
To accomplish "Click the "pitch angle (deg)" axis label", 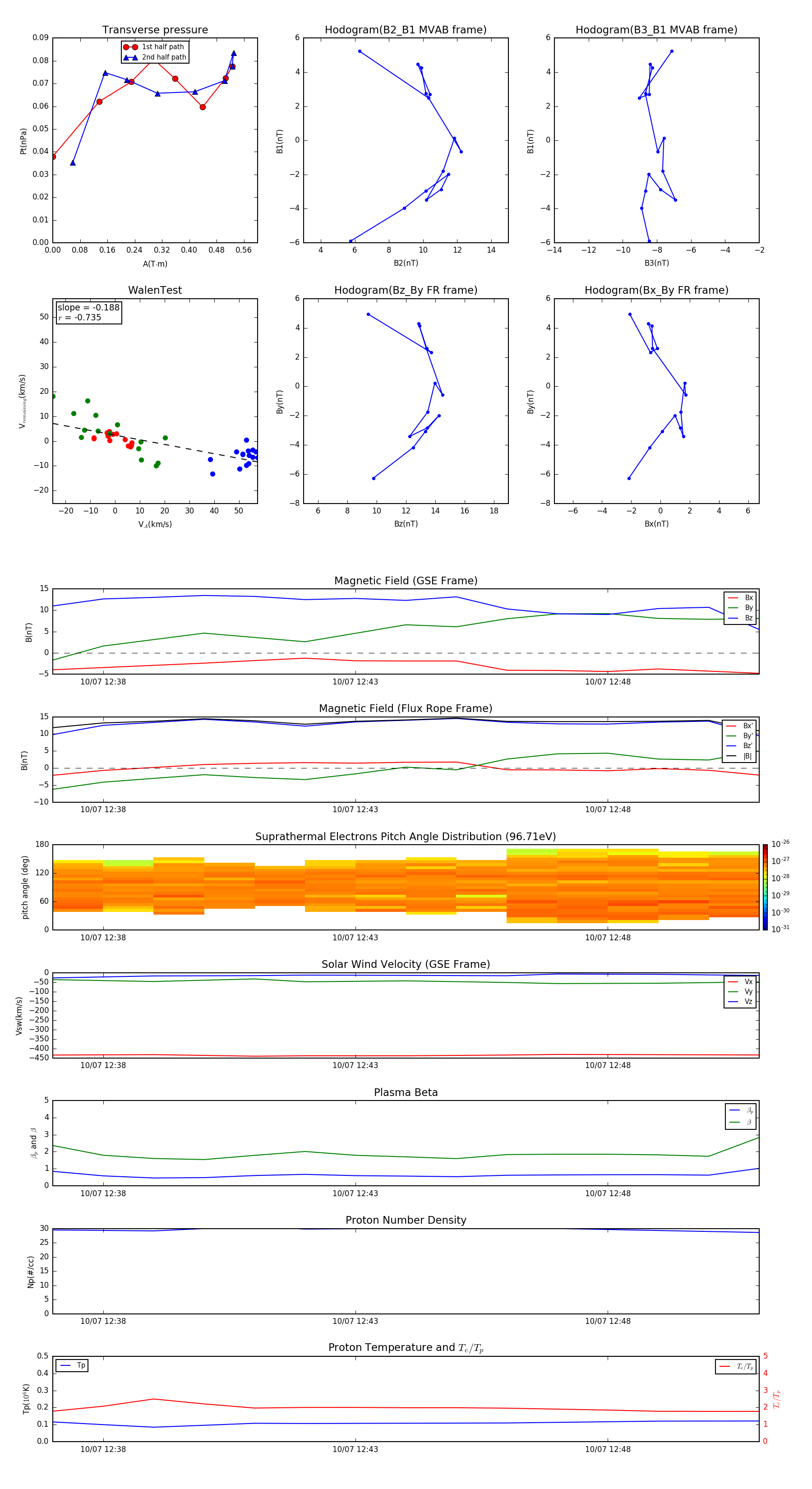I will pyautogui.click(x=25, y=887).
